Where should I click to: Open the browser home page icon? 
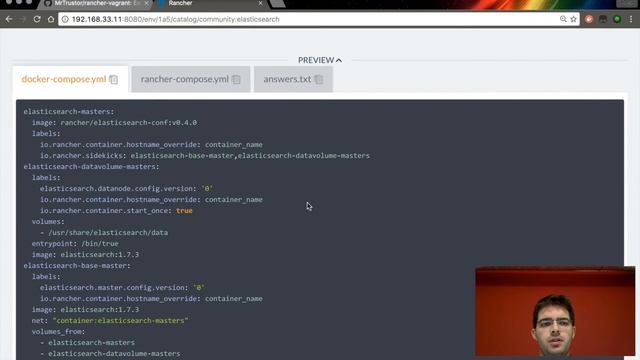tap(51, 19)
